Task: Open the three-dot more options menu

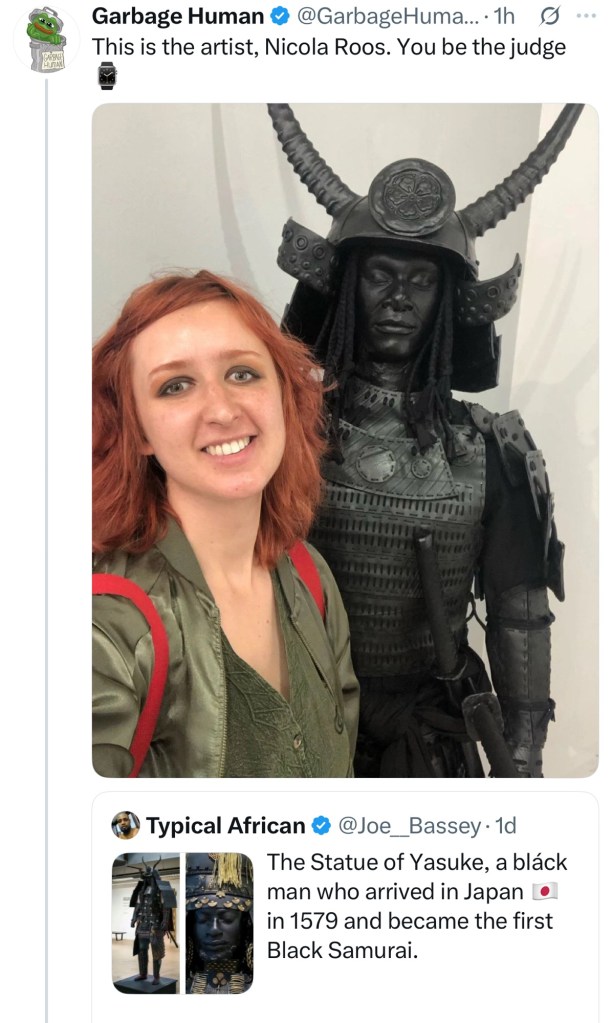Action: [x=586, y=16]
